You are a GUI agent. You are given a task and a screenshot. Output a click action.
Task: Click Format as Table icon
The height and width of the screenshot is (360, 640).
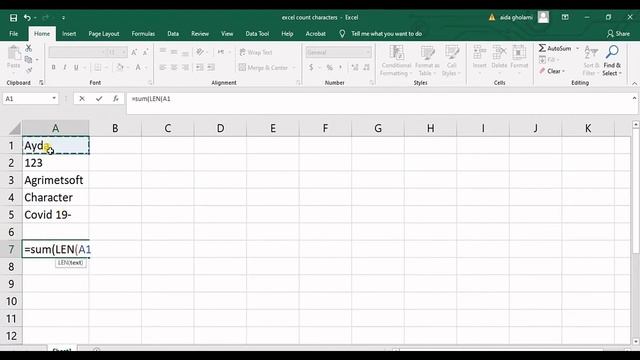point(427,53)
